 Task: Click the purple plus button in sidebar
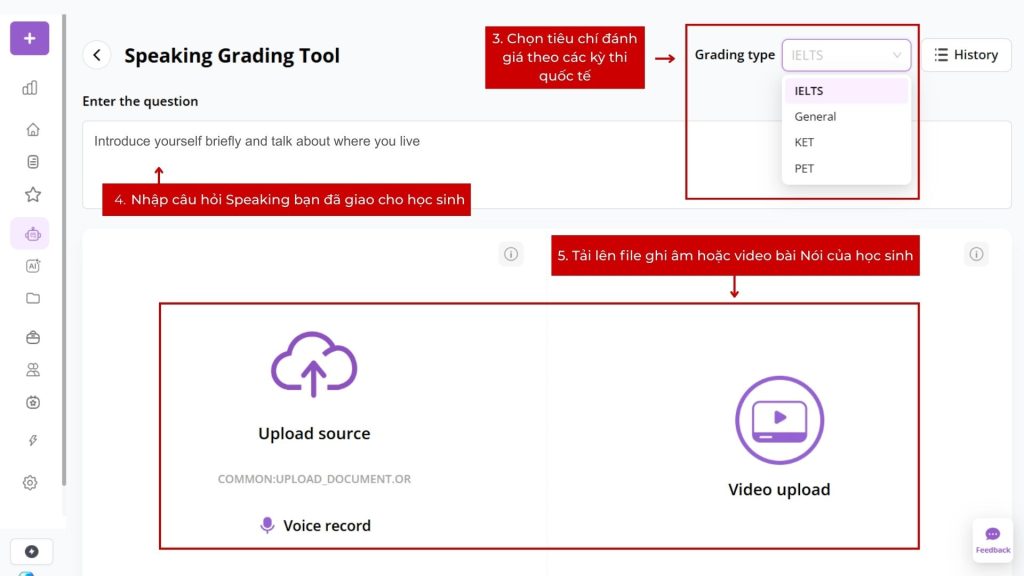point(29,38)
